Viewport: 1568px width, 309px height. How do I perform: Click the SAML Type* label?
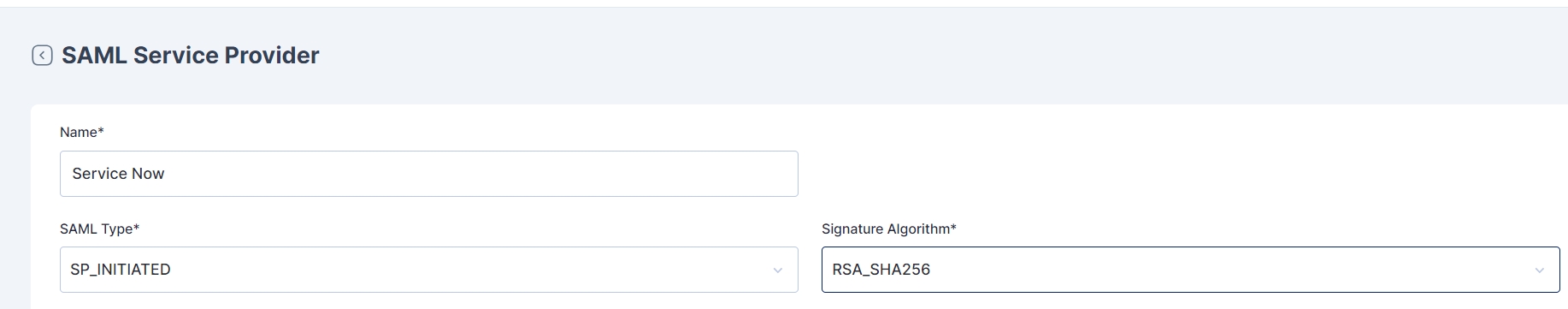(99, 229)
